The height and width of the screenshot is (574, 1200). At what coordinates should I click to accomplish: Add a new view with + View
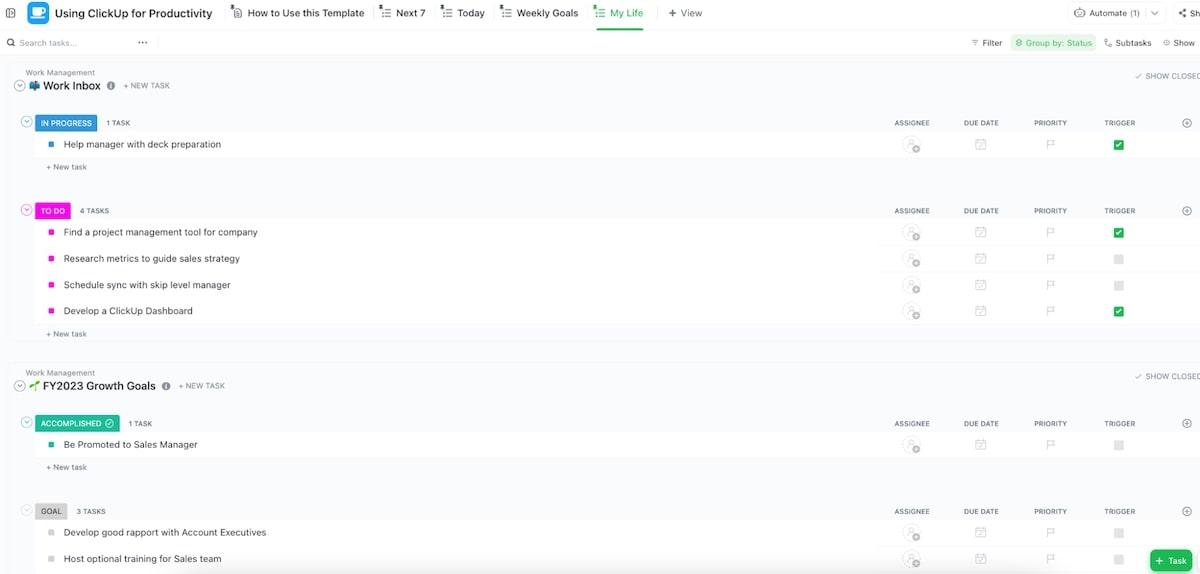(685, 13)
